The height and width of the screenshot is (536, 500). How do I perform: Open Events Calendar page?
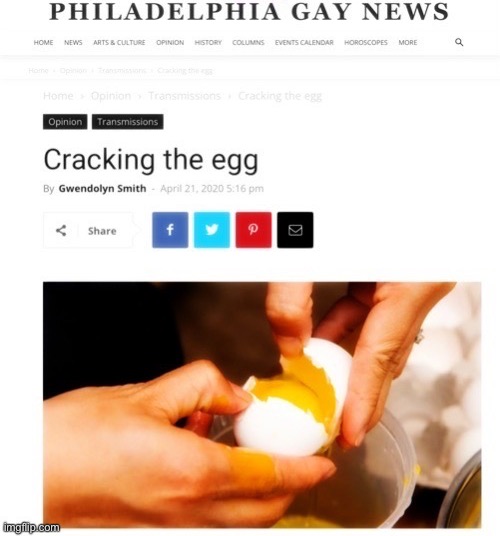(x=304, y=42)
